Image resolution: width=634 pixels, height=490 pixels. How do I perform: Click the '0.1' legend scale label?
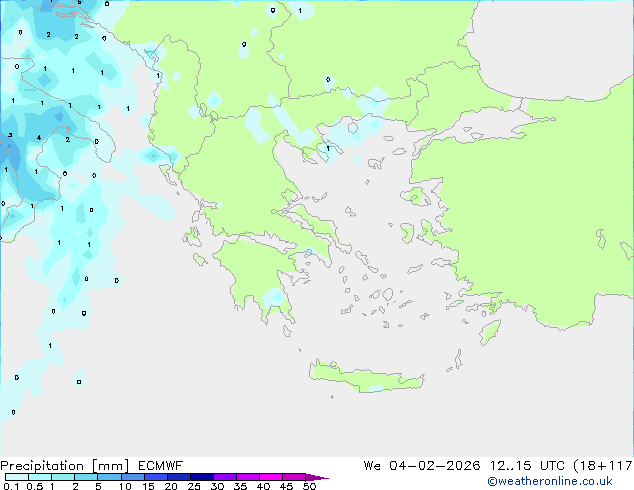click(11, 486)
